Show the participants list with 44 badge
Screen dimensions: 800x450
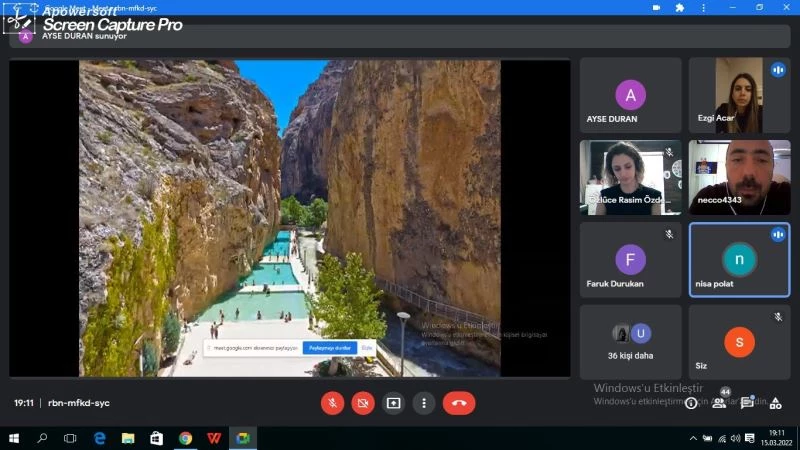point(719,402)
